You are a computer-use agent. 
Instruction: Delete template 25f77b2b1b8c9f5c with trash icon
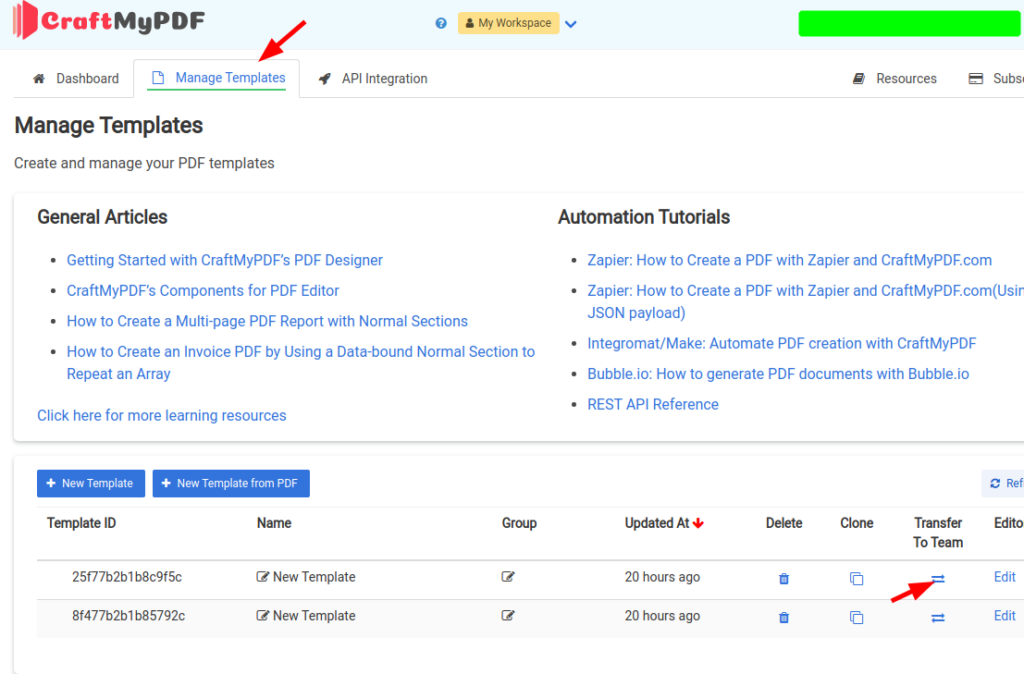(x=784, y=579)
